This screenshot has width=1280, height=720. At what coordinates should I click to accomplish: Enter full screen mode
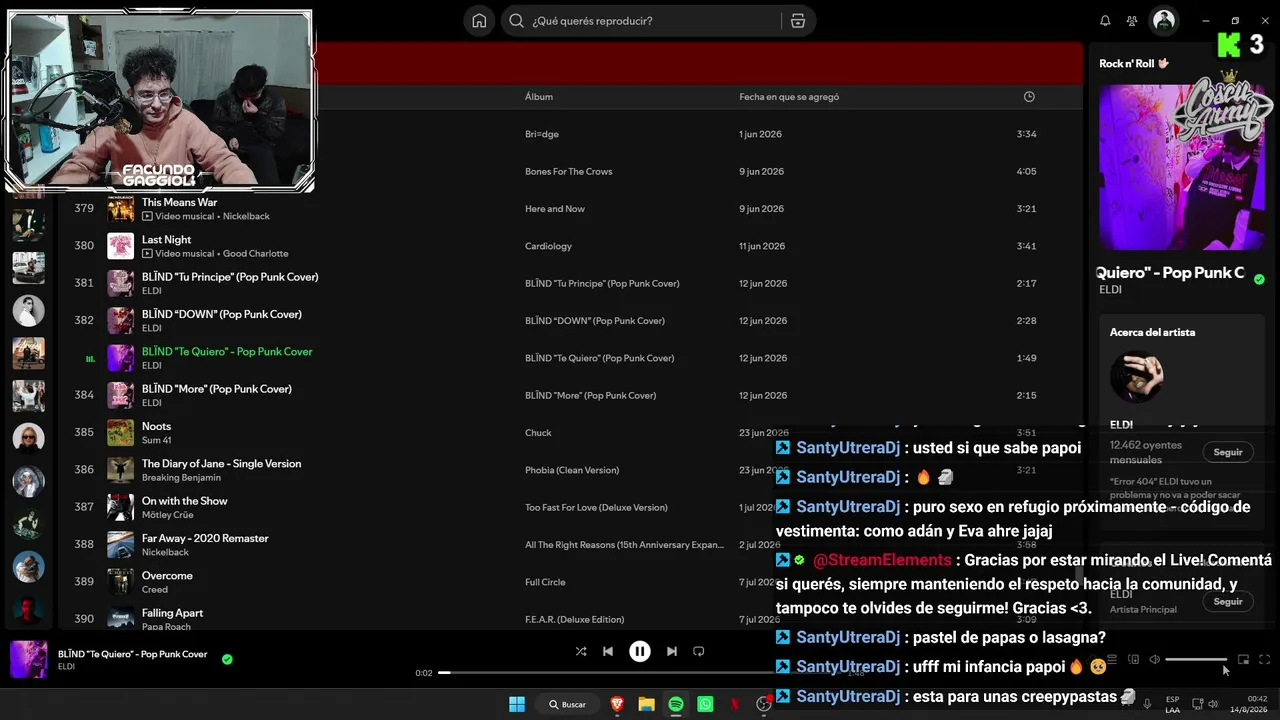click(1265, 660)
